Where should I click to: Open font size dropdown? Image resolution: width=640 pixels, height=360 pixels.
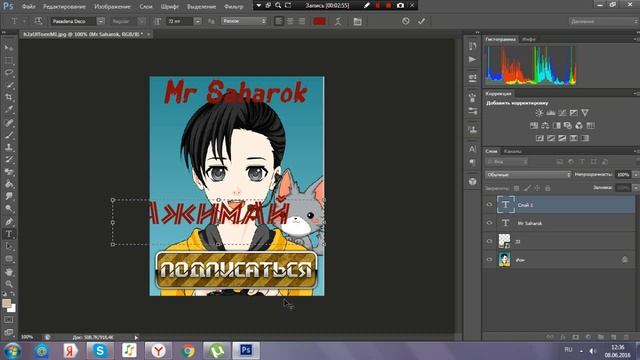pos(197,21)
